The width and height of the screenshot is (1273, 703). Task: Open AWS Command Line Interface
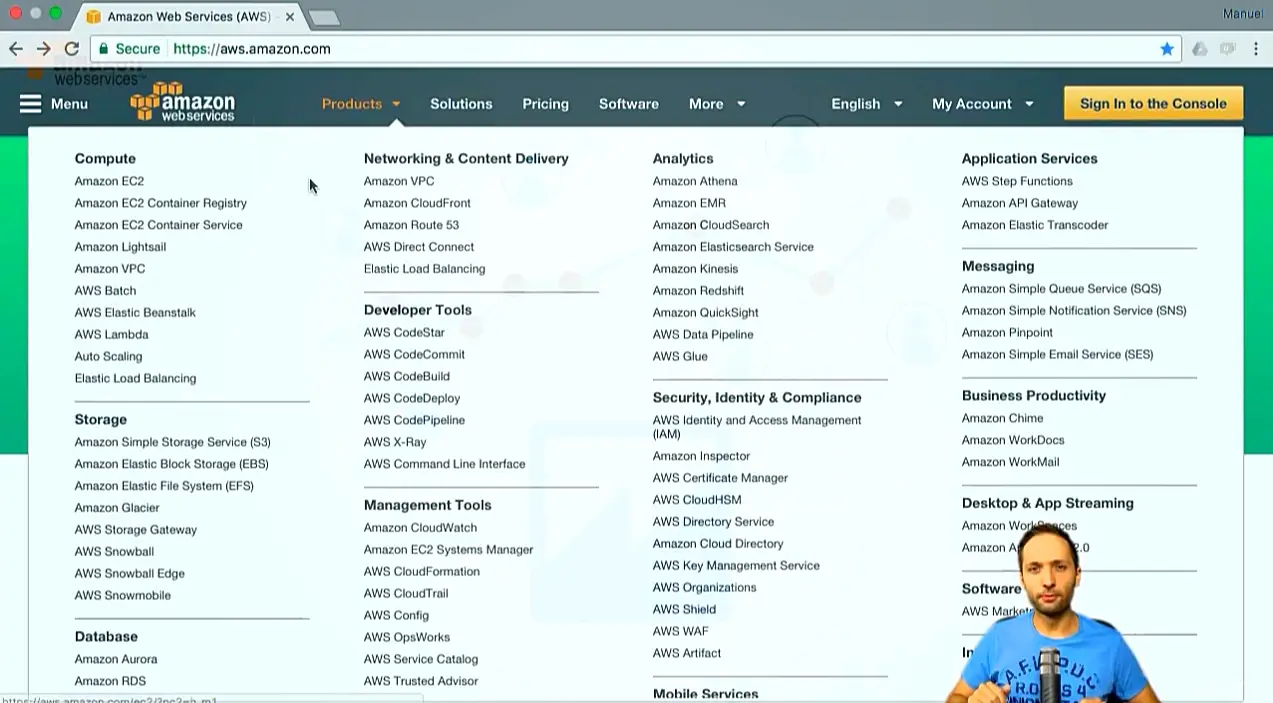click(x=444, y=465)
